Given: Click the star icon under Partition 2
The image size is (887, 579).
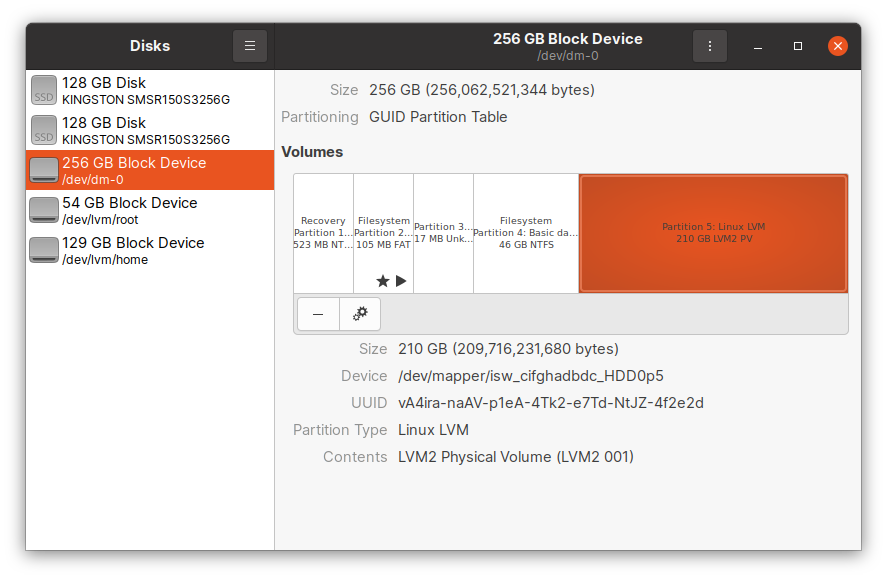Looking at the screenshot, I should point(383,281).
